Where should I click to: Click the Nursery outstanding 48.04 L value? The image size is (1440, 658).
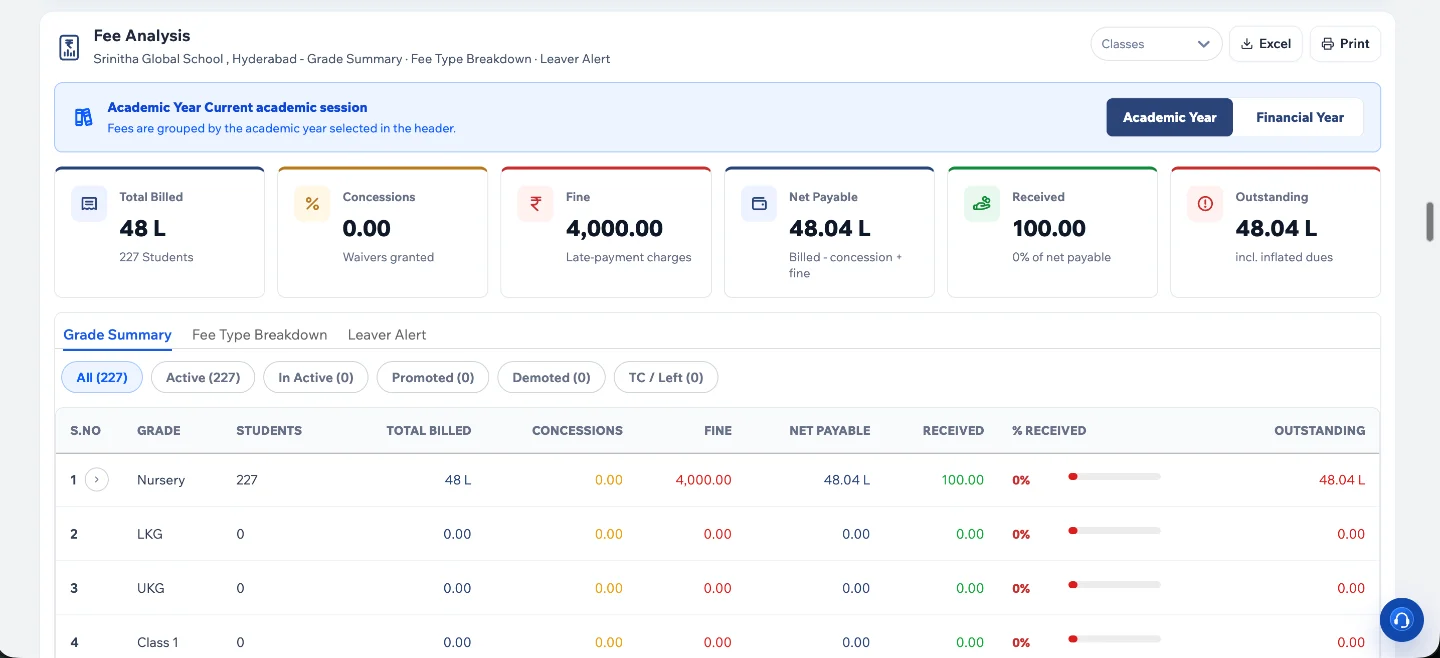coord(1342,480)
